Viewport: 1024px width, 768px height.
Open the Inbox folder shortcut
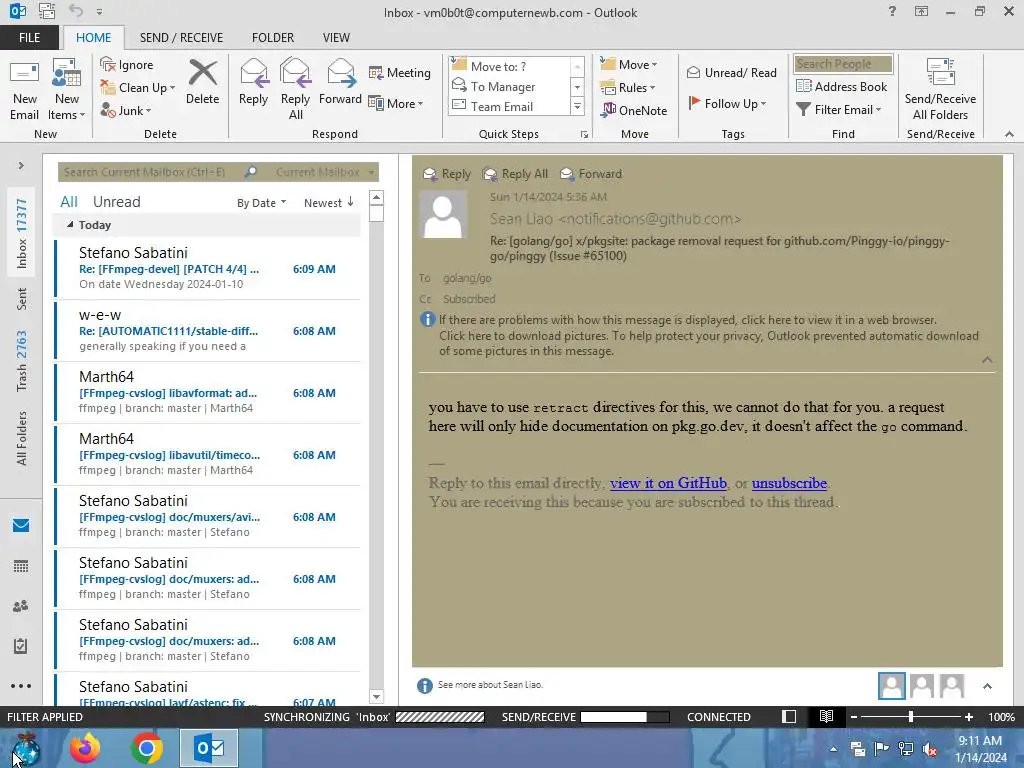(x=22, y=234)
